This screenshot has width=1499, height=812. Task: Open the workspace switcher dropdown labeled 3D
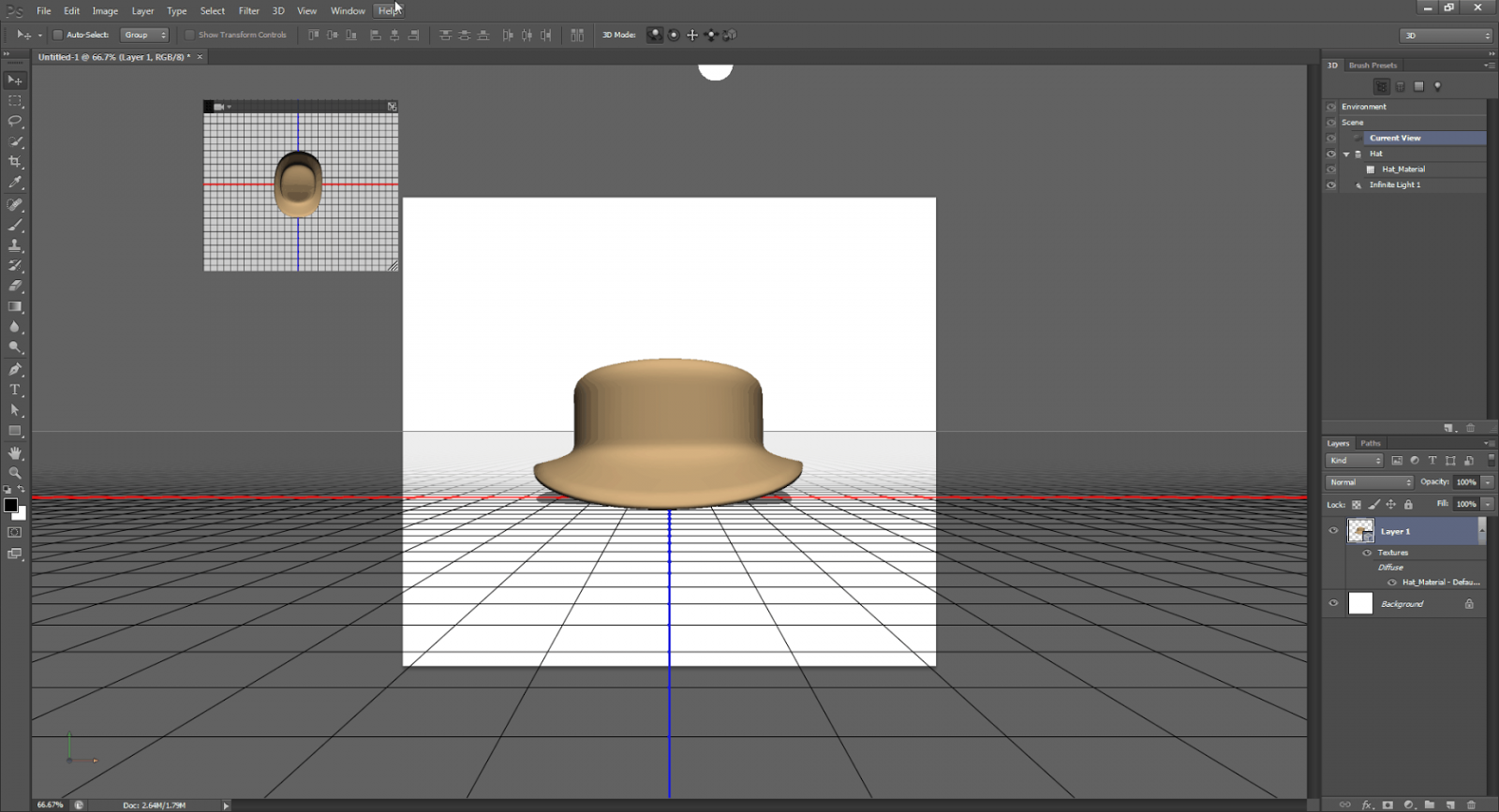[x=1446, y=36]
